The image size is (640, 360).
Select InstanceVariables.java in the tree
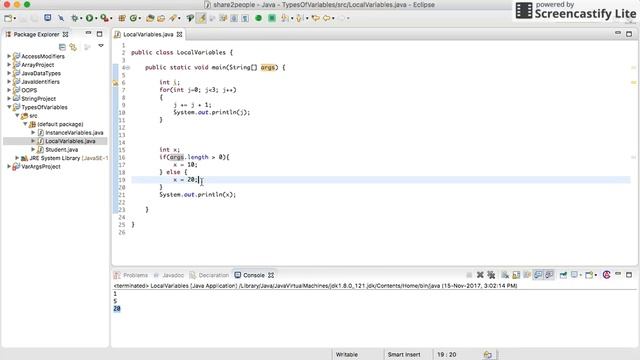74,133
